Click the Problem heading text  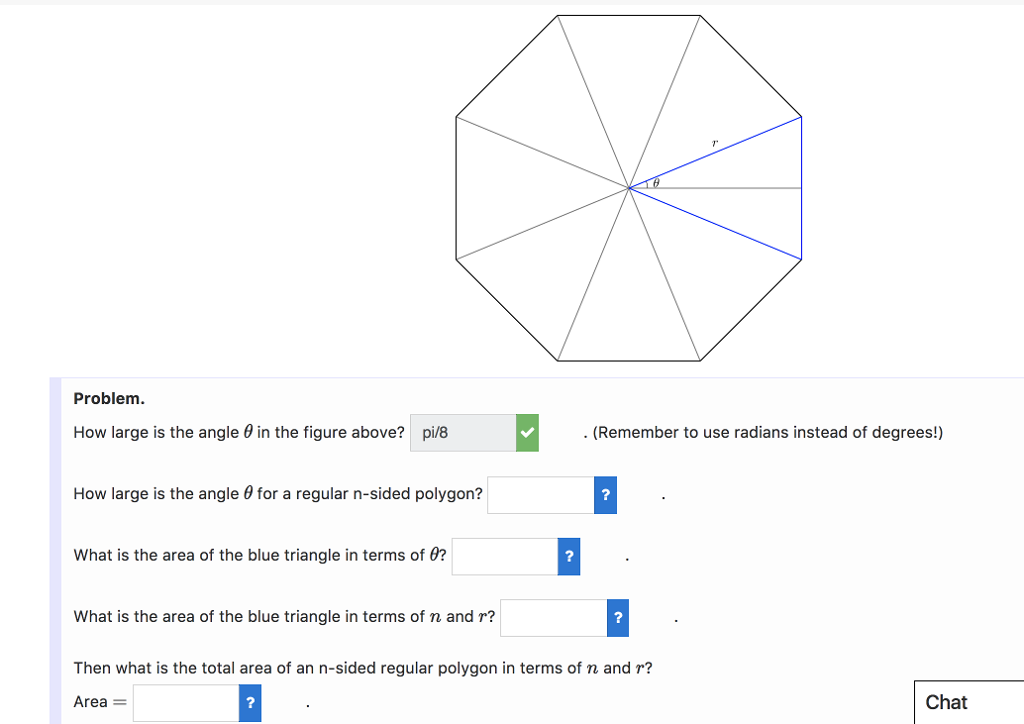point(109,398)
